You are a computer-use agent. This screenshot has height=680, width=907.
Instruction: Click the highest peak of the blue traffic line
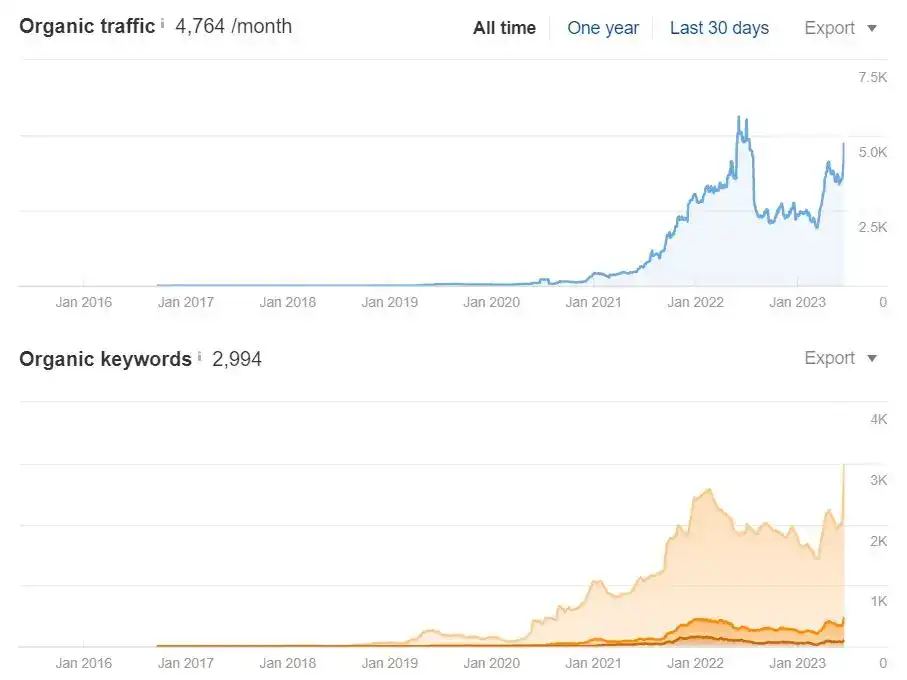pyautogui.click(x=739, y=118)
